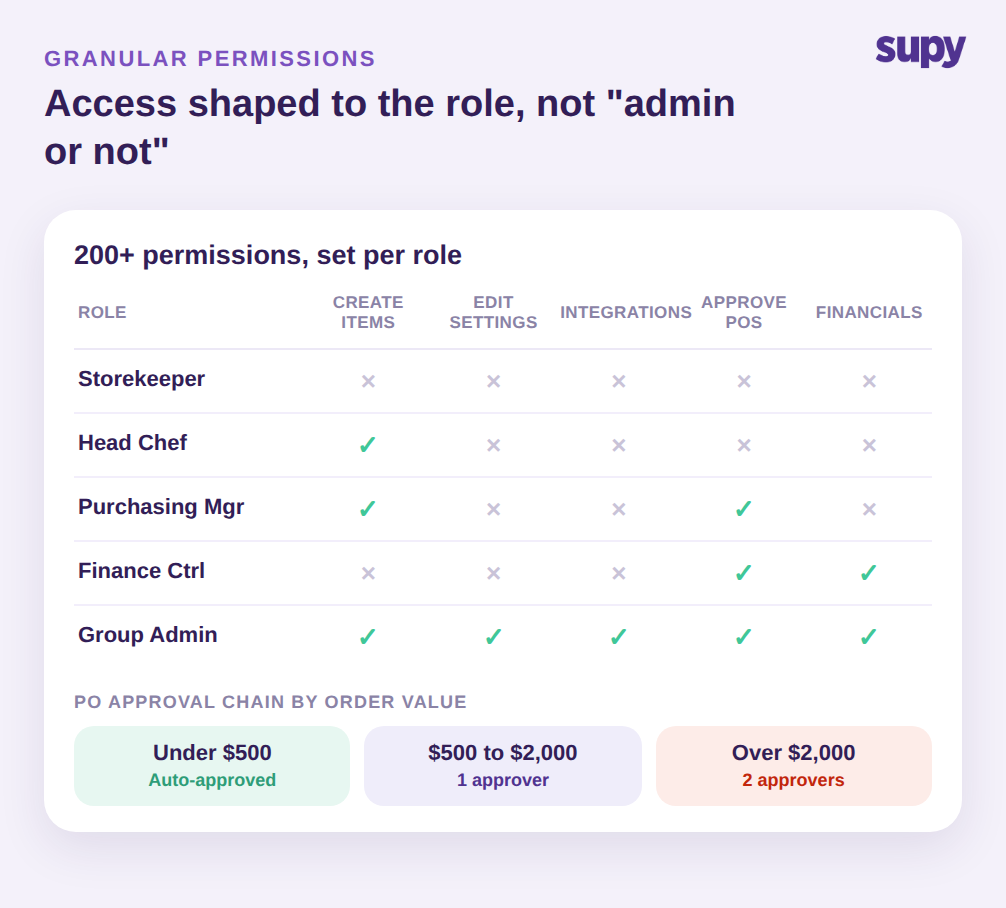1006x908 pixels.
Task: Select the $500 to $2,000 approver card
Action: click(503, 766)
